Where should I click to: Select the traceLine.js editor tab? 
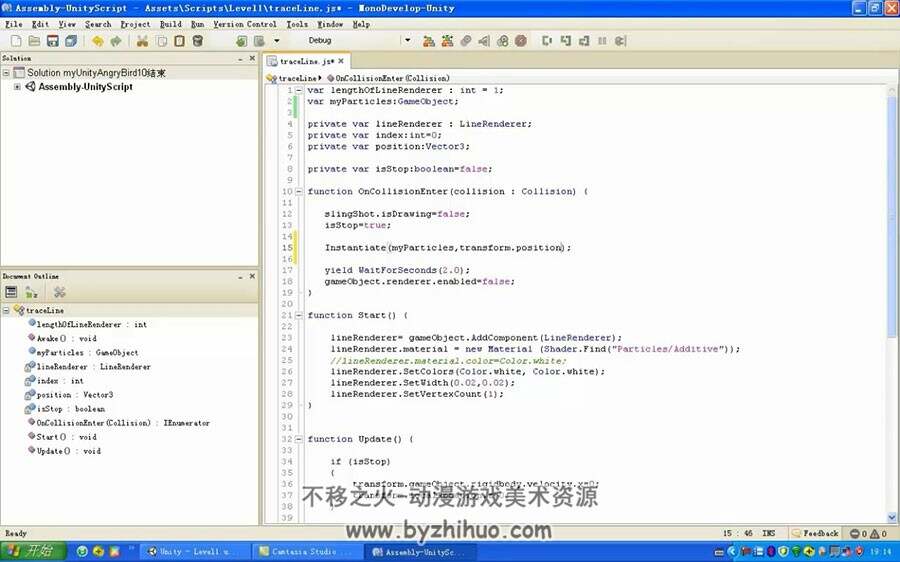(307, 61)
